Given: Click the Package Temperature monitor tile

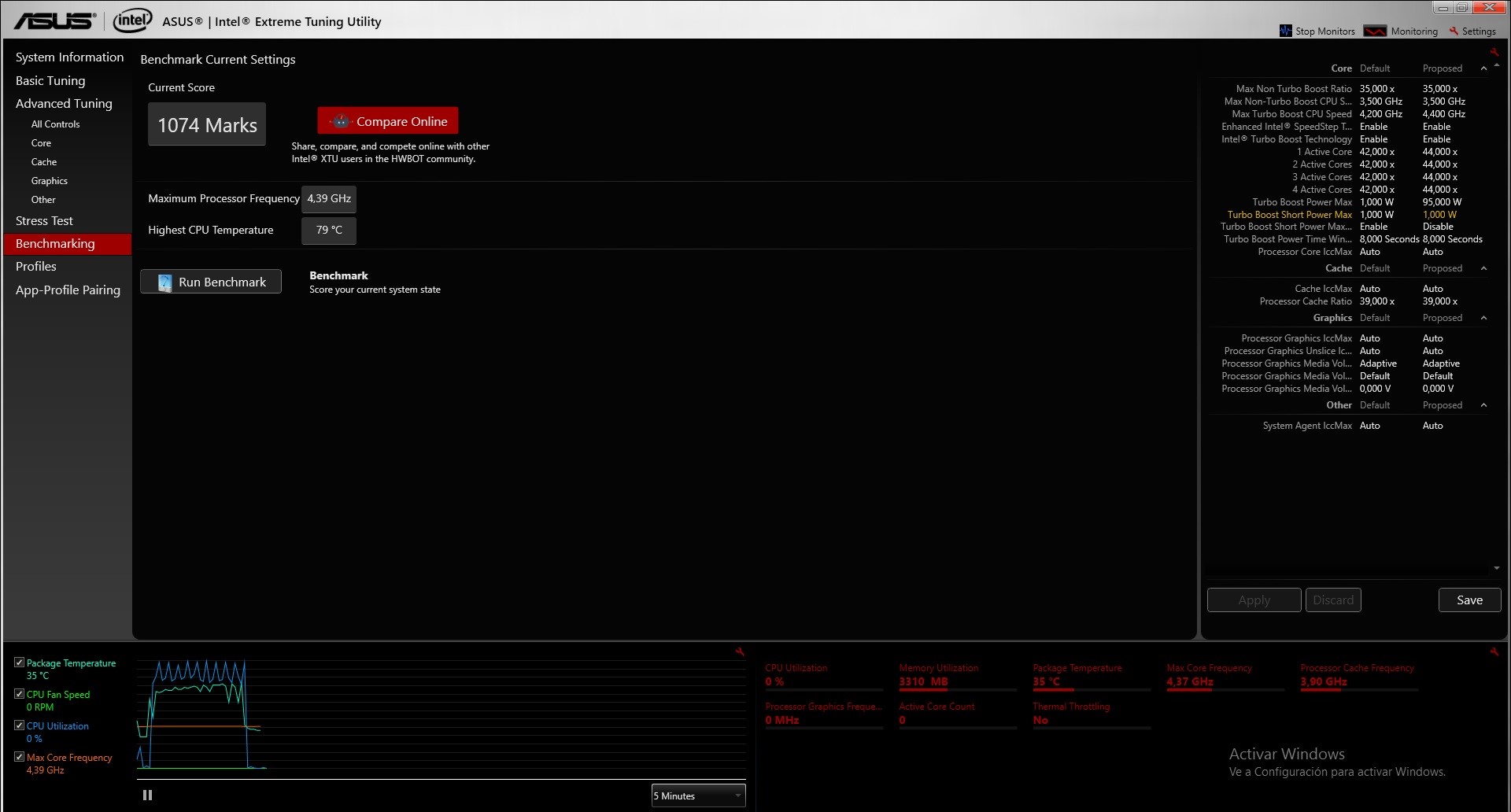Looking at the screenshot, I should [x=1092, y=675].
